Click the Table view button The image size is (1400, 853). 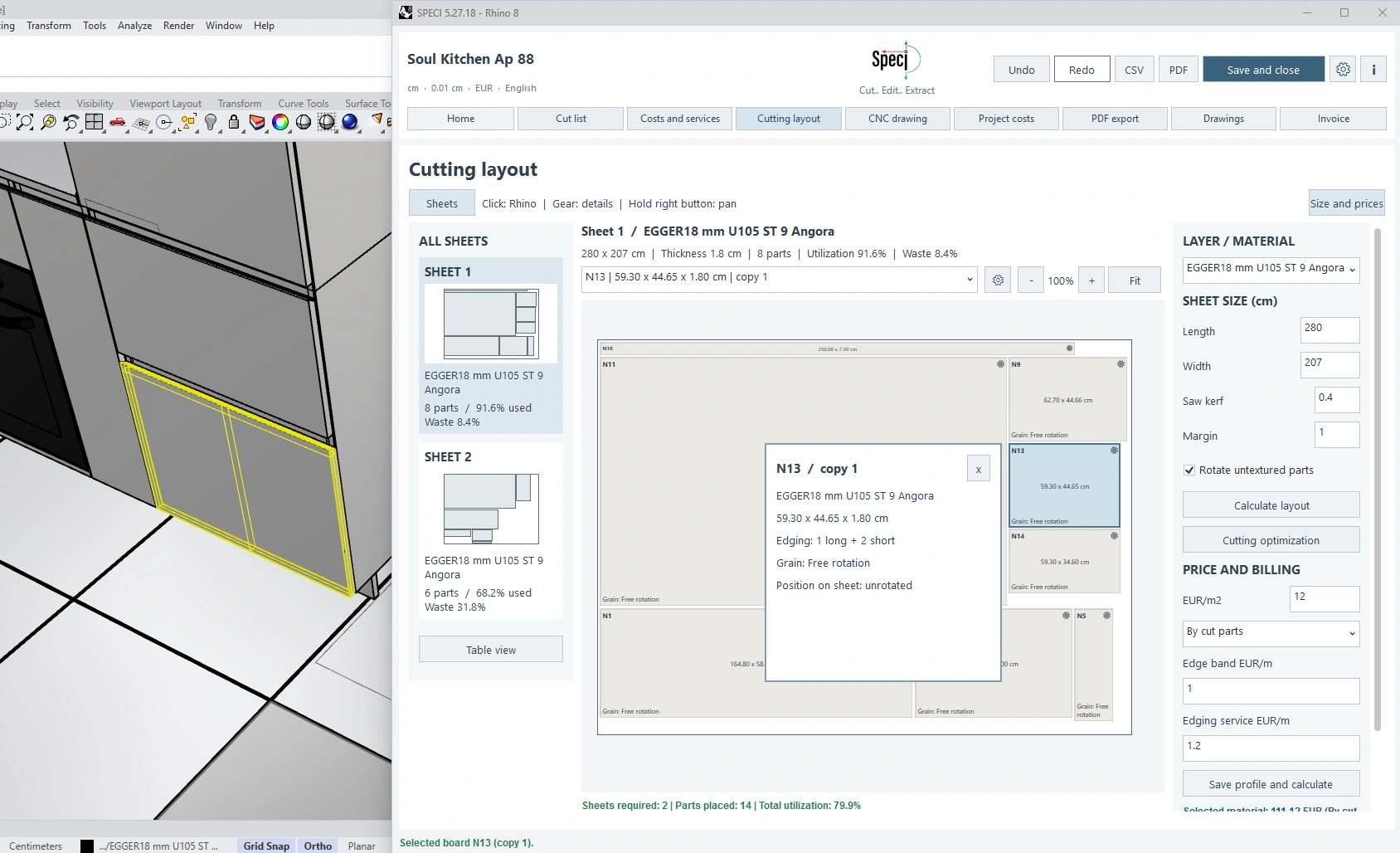coord(491,650)
